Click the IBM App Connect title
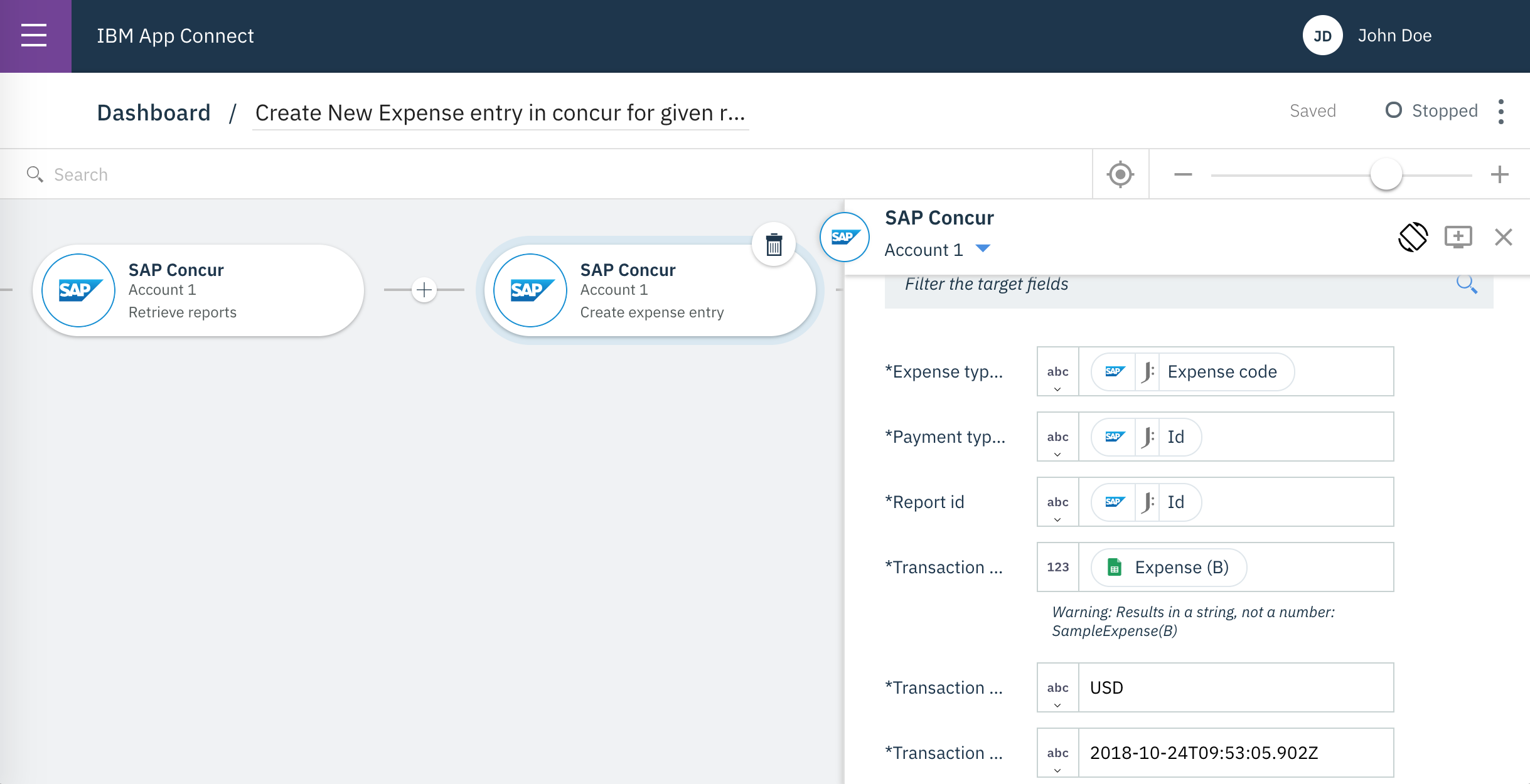This screenshot has width=1530, height=784. click(175, 36)
